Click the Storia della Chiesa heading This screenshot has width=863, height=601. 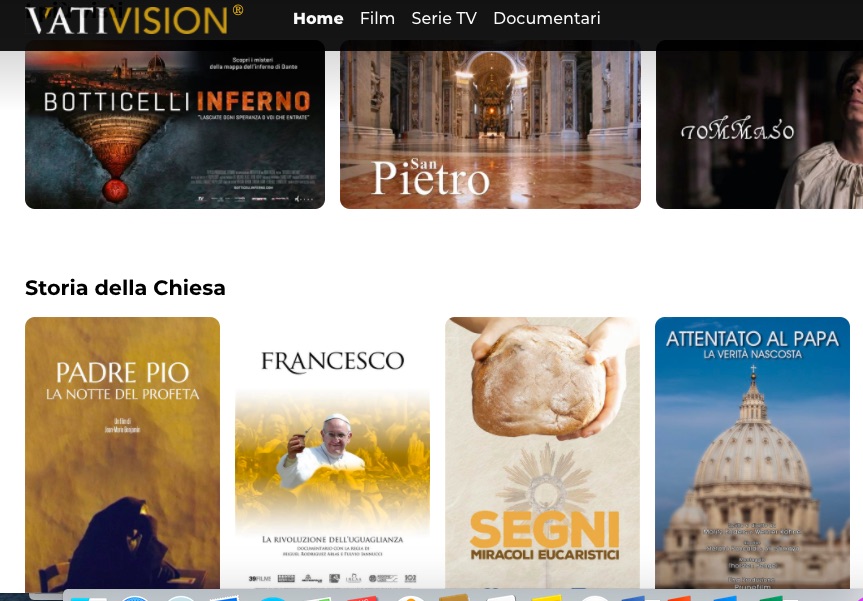click(125, 288)
